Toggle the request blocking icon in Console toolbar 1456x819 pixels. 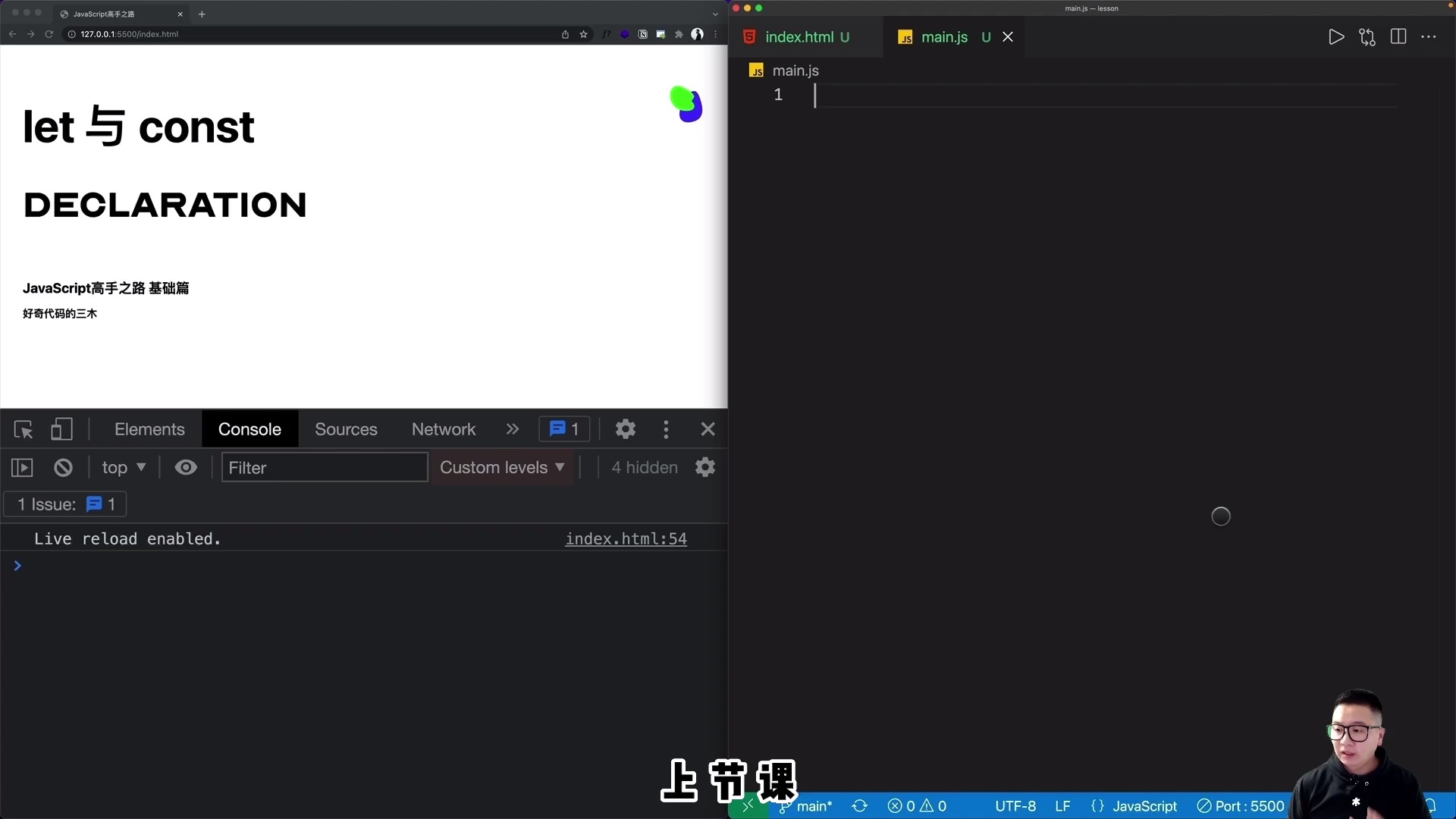click(62, 467)
